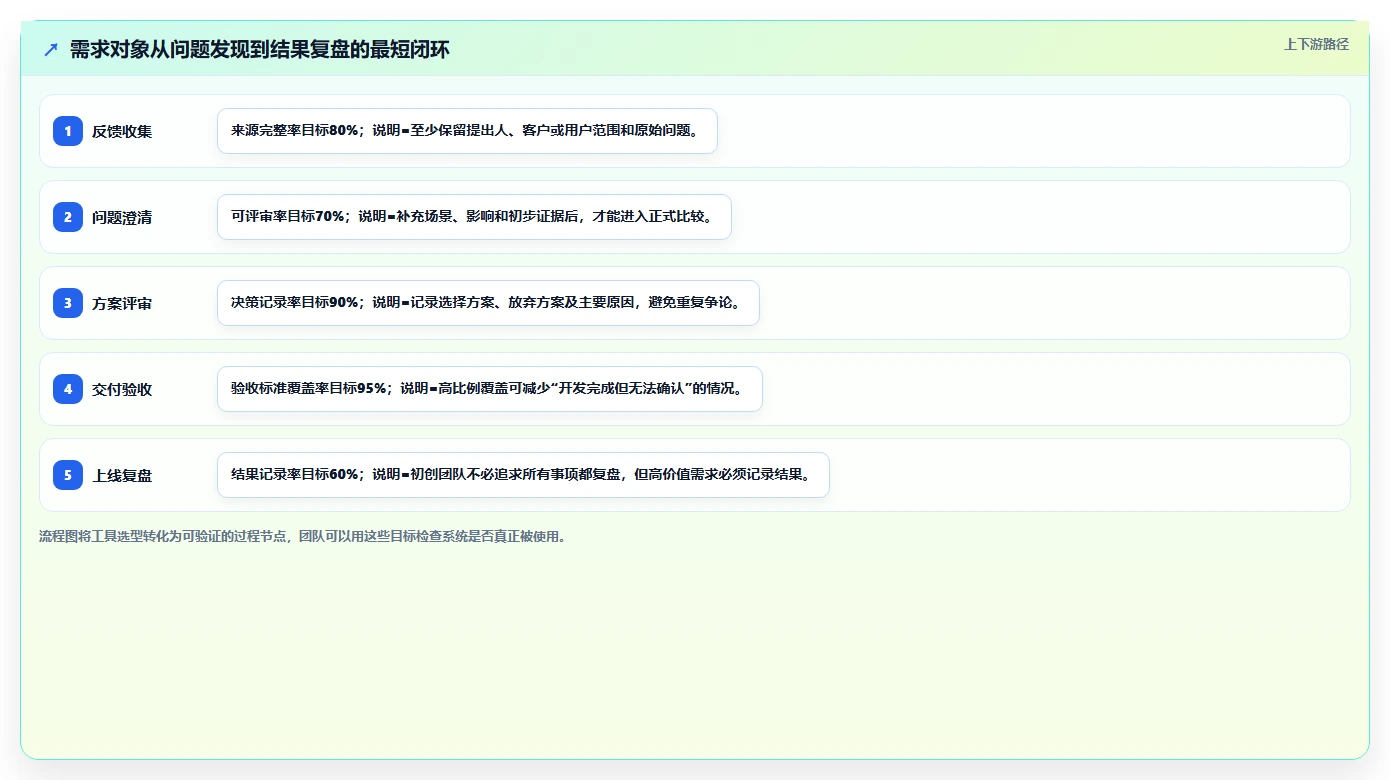The width and height of the screenshot is (1390, 780).
Task: Click the 方案评审 step label
Action: (122, 303)
